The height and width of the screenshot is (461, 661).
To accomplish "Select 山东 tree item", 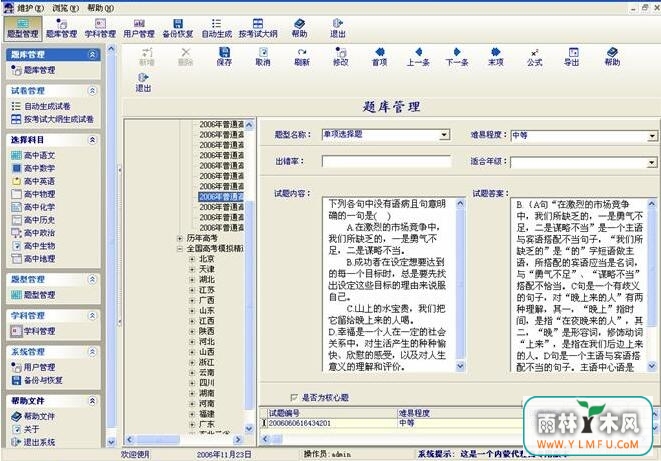I will pos(207,311).
